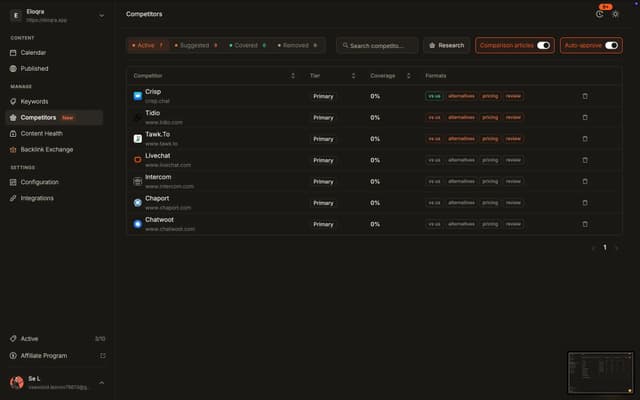Open Affiliate Program external link icon
640x400 pixels.
click(x=102, y=356)
